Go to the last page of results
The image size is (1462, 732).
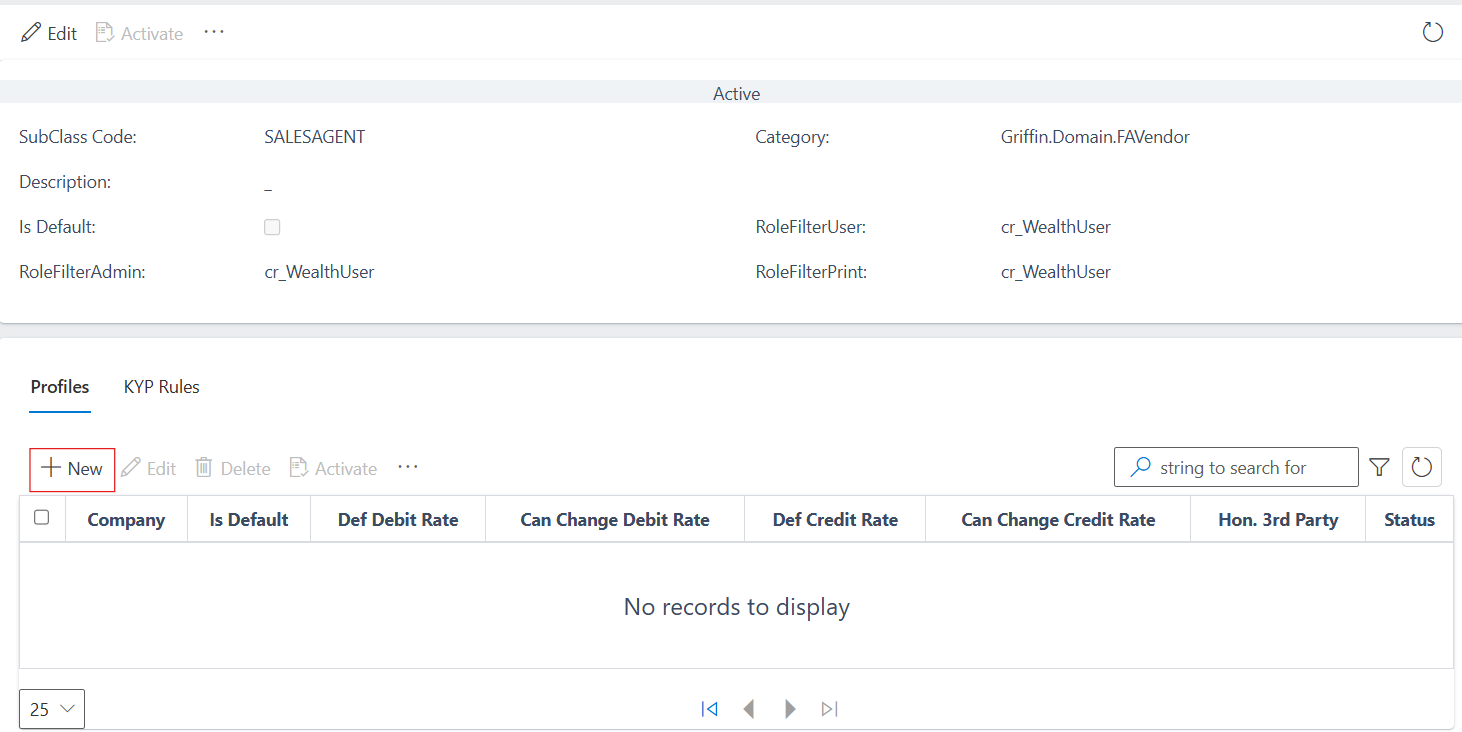(829, 709)
